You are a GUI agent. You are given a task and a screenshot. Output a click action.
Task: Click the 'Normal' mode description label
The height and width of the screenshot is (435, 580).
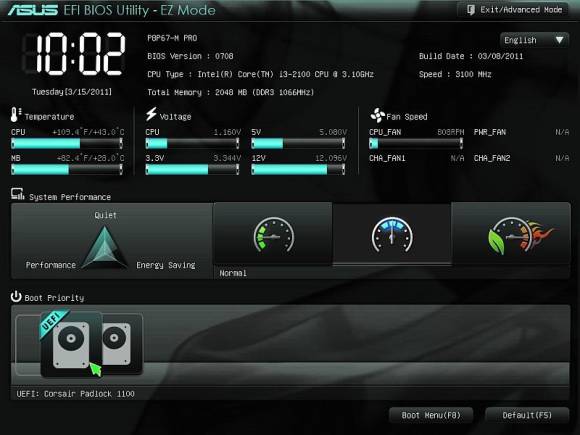click(233, 273)
